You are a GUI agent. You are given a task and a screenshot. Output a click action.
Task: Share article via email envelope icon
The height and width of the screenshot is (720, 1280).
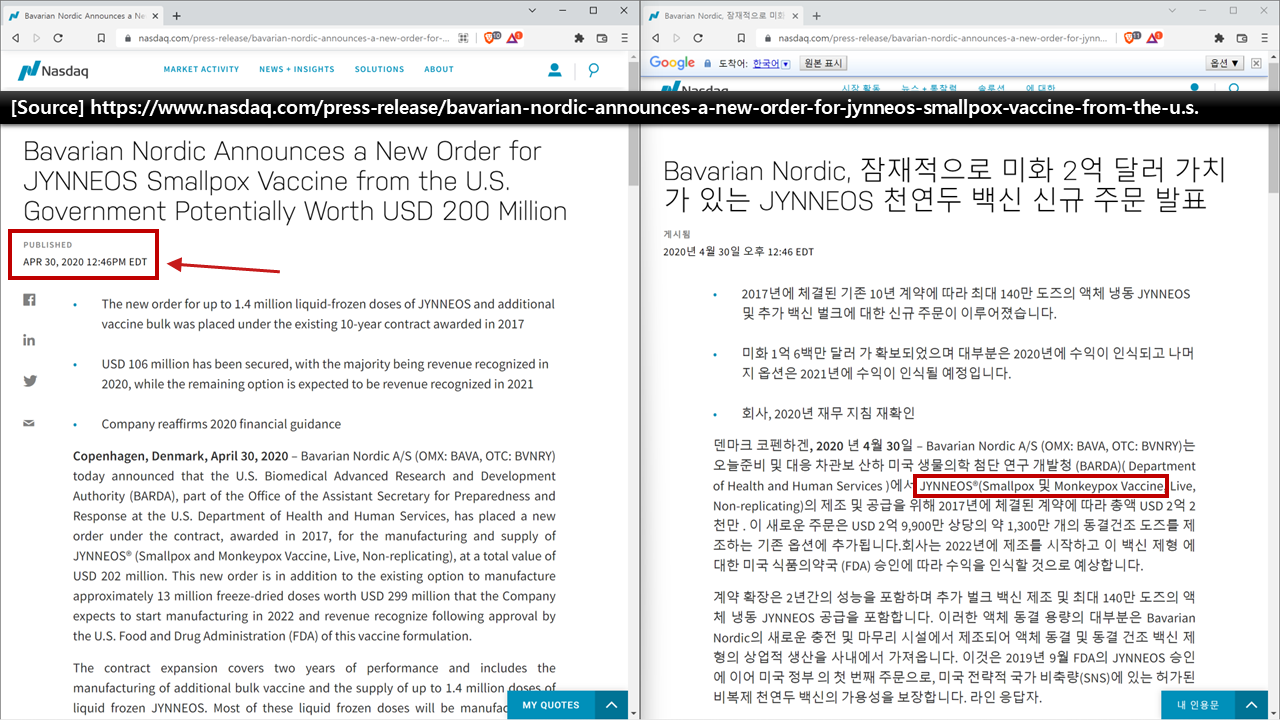tap(29, 423)
